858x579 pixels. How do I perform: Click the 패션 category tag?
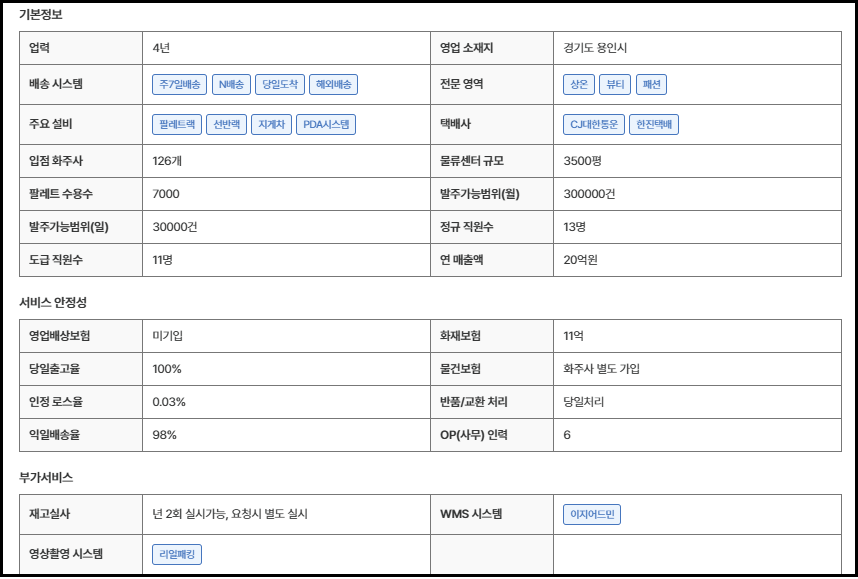point(651,85)
